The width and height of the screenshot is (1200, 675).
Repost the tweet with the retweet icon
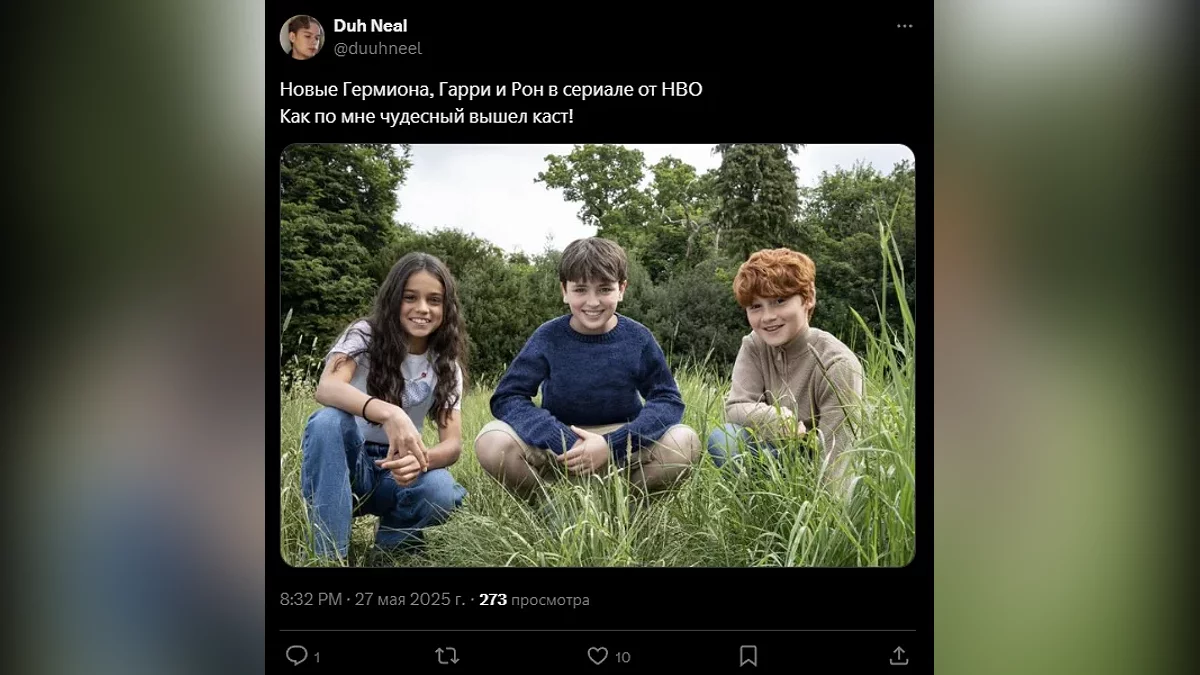coord(447,655)
